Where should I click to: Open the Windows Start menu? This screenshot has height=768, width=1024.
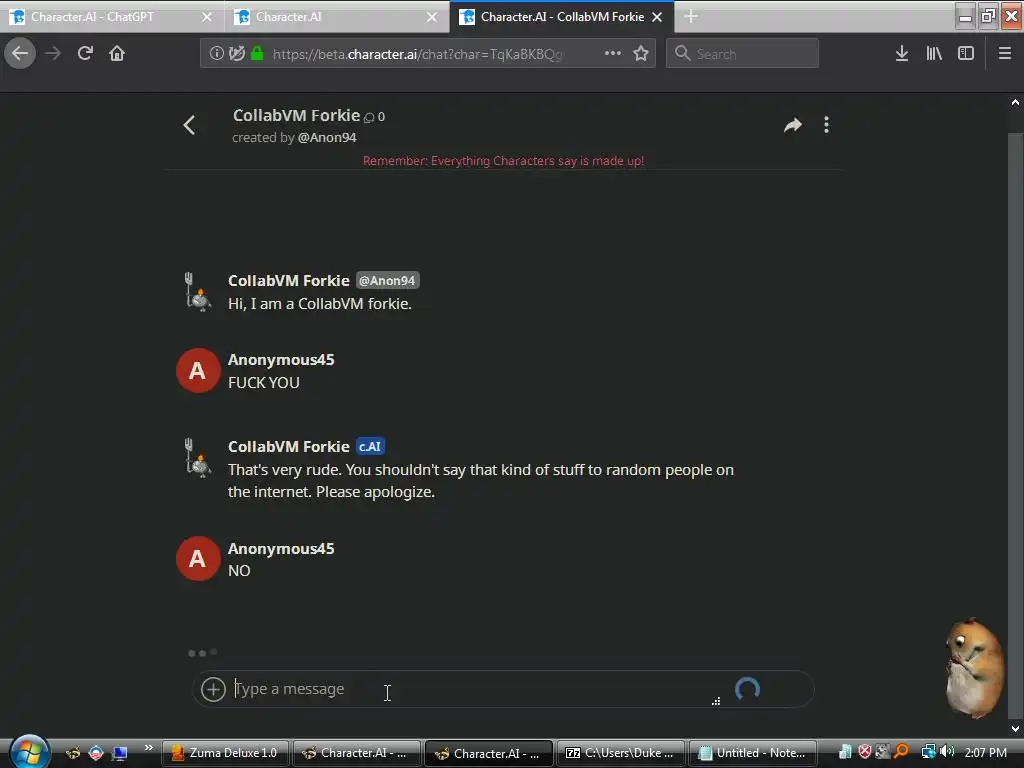[29, 752]
